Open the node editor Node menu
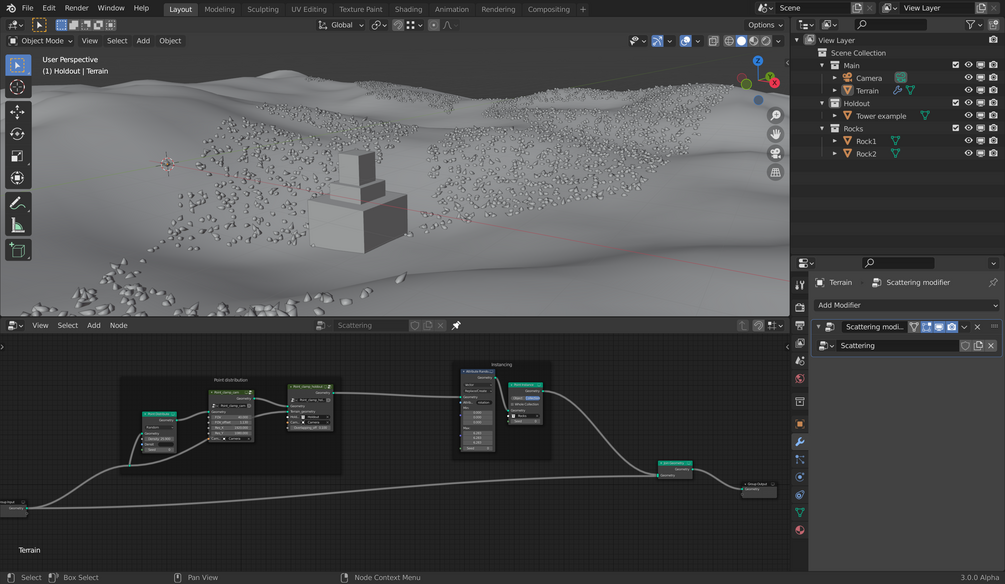 point(119,326)
